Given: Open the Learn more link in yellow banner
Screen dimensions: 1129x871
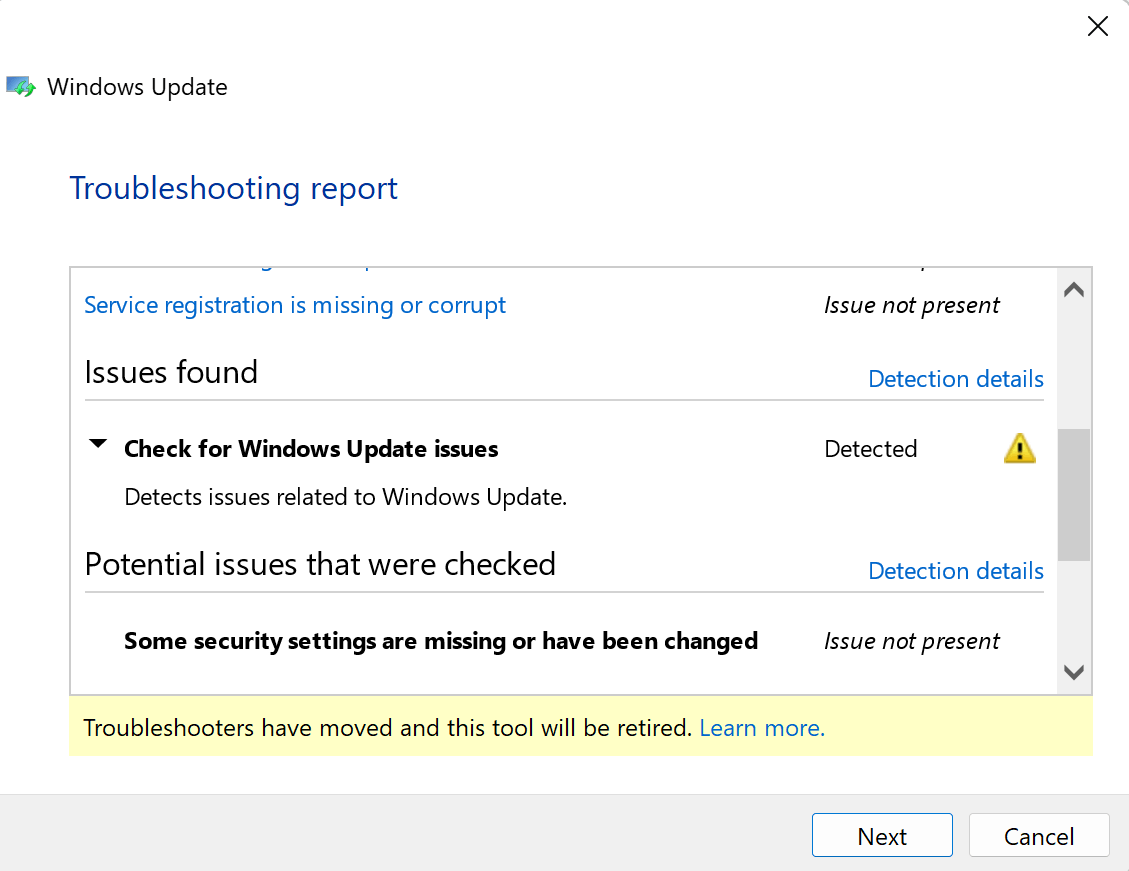Looking at the screenshot, I should [762, 728].
